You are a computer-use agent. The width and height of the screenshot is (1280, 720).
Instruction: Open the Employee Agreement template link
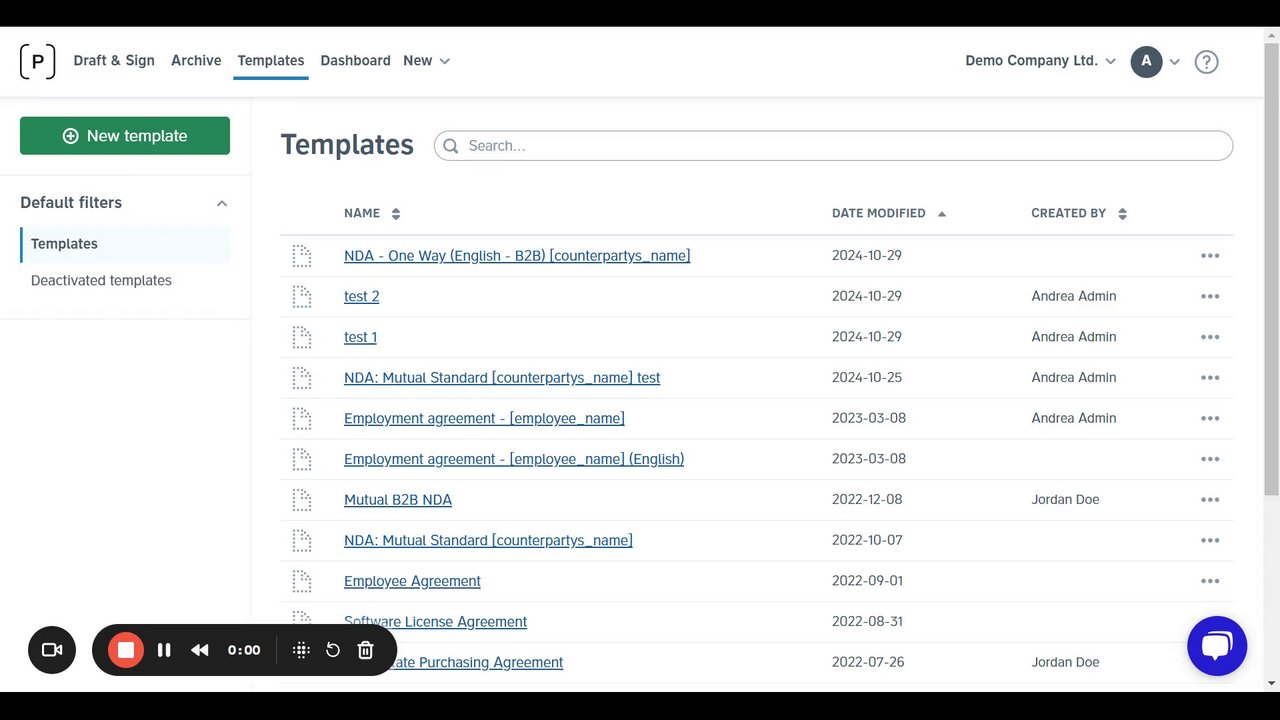(x=412, y=581)
